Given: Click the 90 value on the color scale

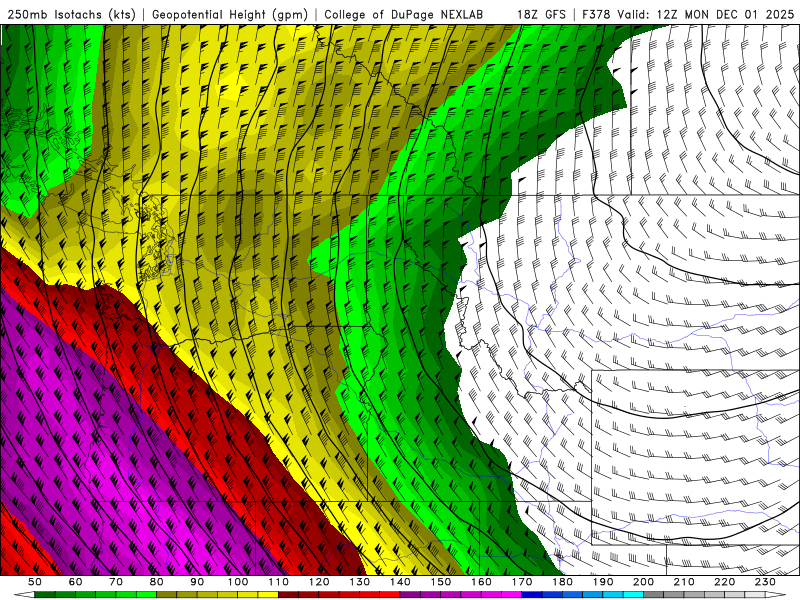Looking at the screenshot, I should click(x=197, y=582).
